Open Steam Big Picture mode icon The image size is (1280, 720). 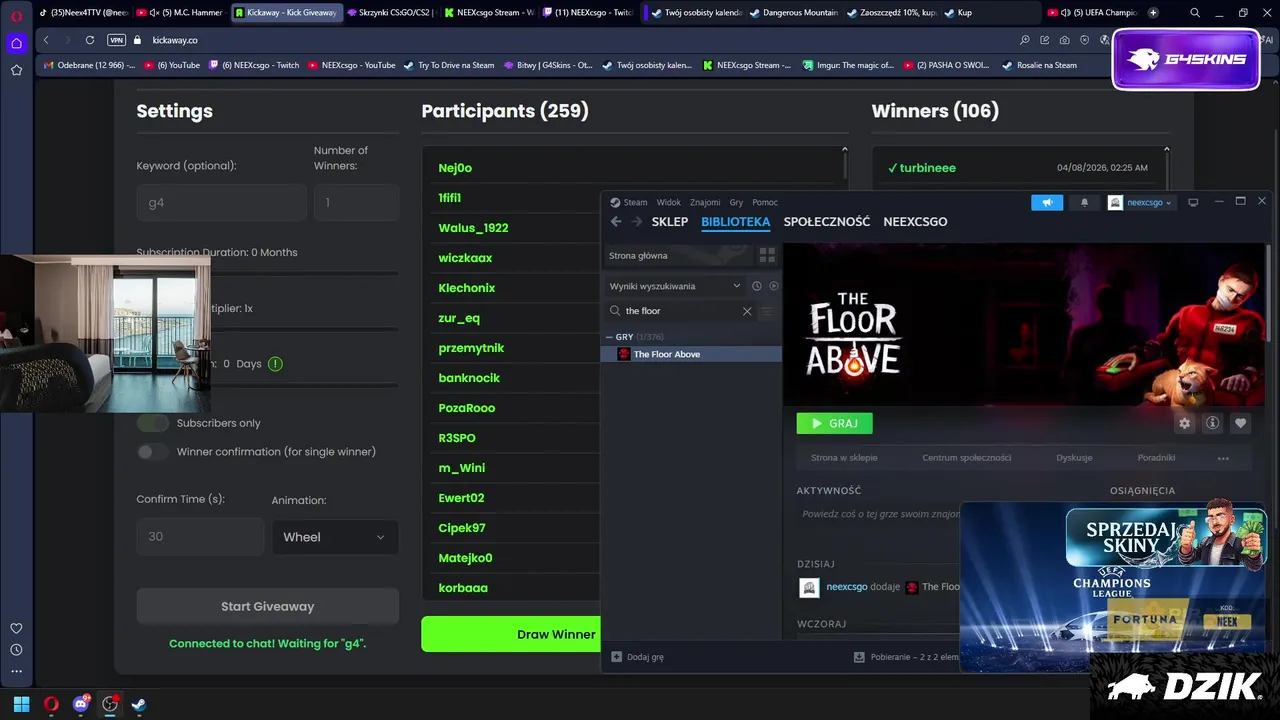tap(1193, 202)
